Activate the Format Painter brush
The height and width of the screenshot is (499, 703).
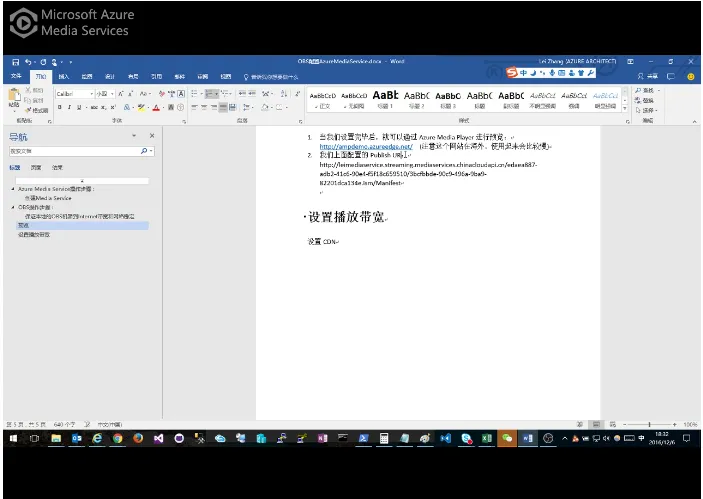(x=36, y=110)
